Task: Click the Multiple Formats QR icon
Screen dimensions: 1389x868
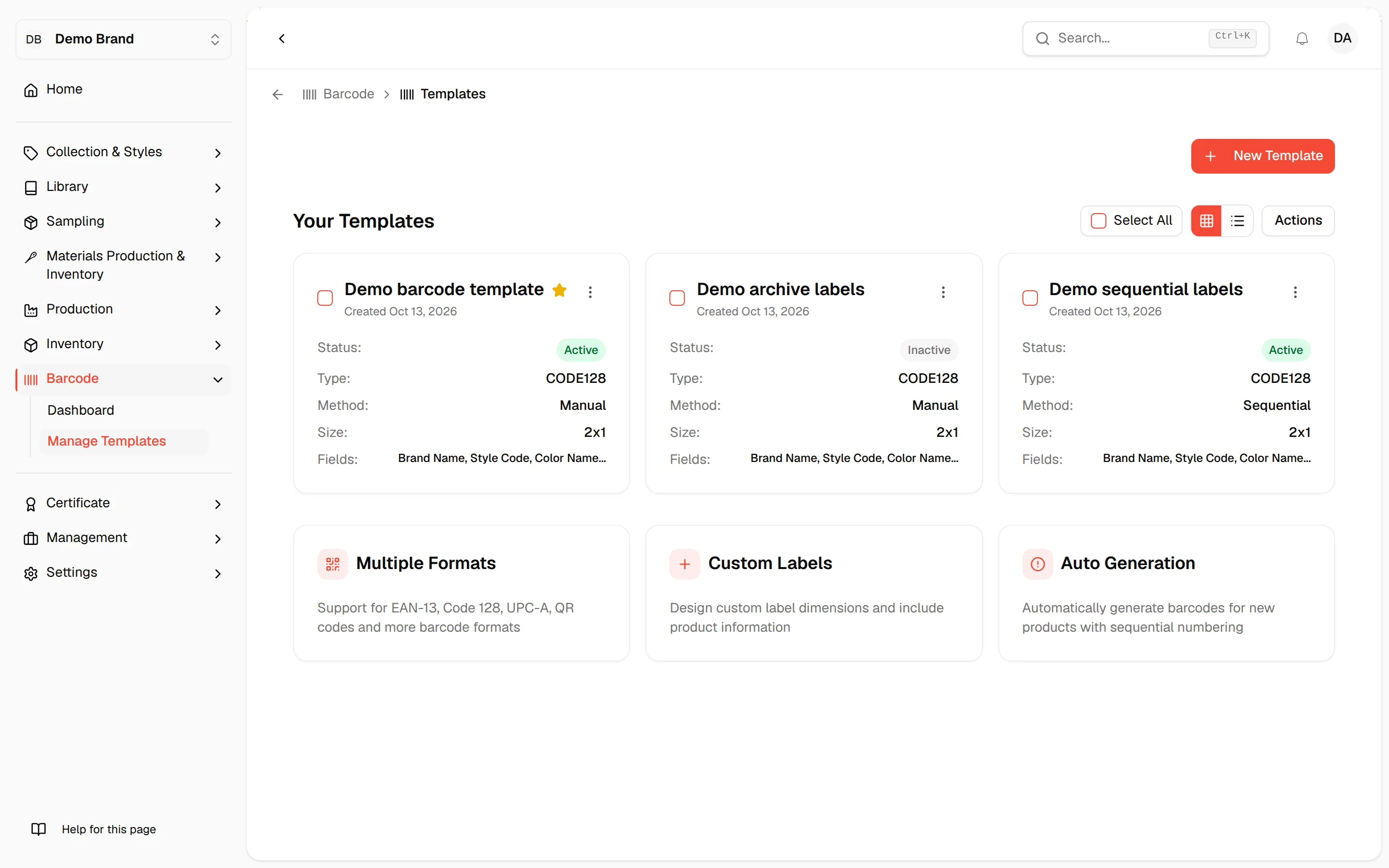Action: [x=333, y=564]
